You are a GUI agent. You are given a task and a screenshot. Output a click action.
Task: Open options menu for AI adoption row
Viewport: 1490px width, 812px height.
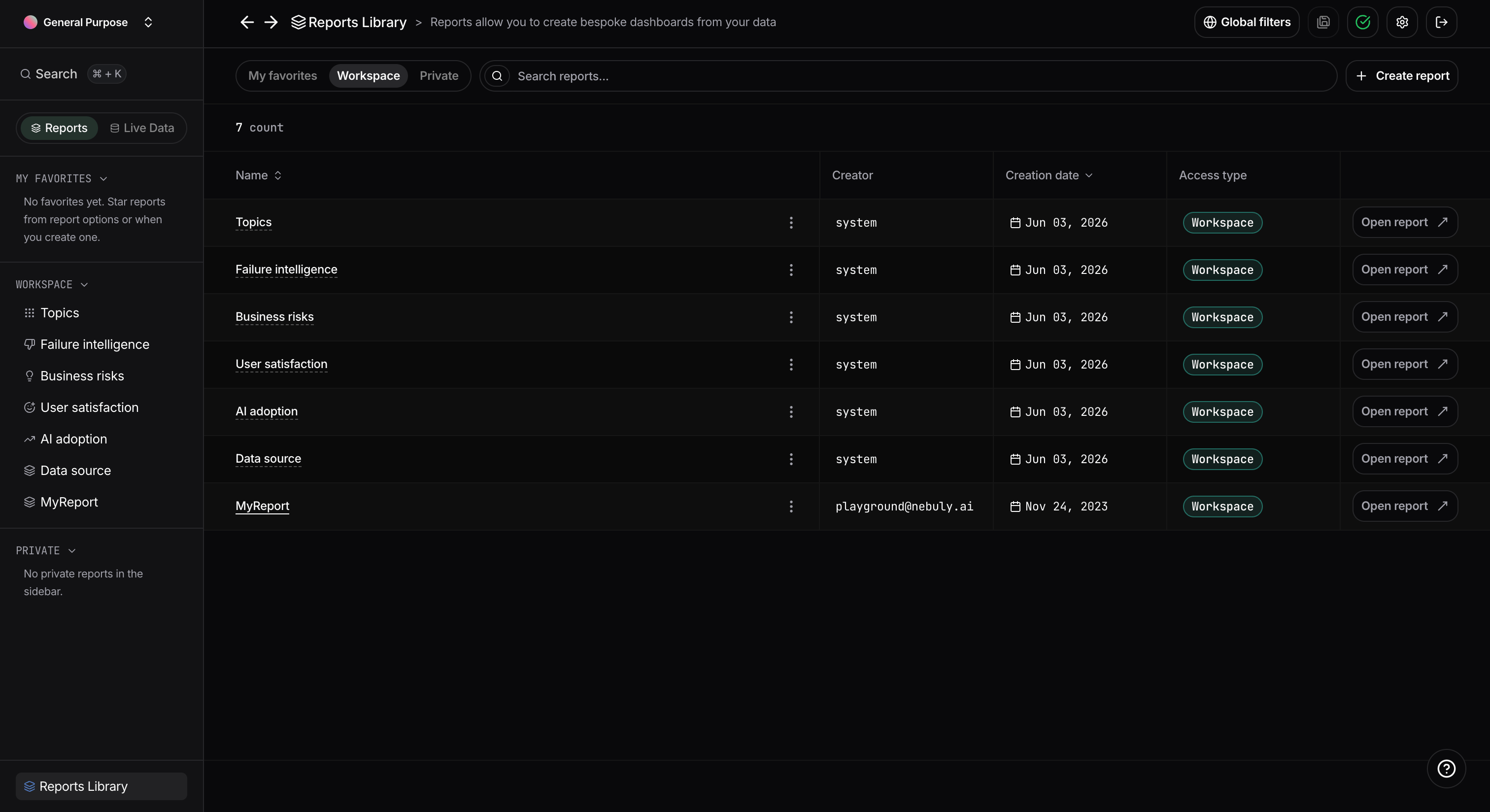click(791, 412)
